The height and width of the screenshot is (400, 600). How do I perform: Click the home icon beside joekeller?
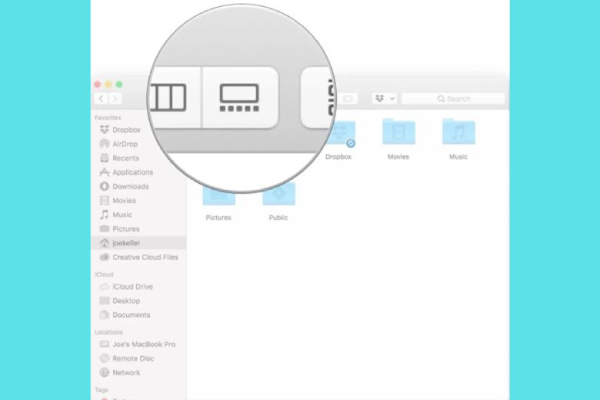point(104,243)
